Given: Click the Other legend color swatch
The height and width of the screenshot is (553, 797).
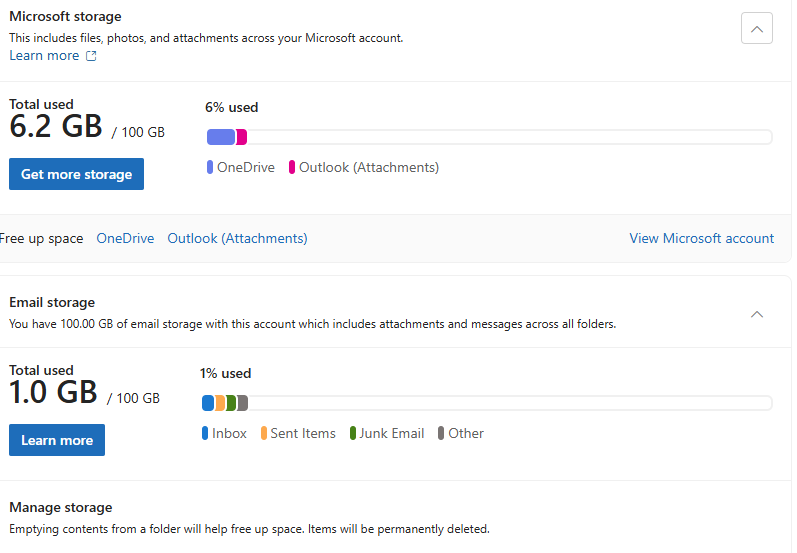Looking at the screenshot, I should (441, 433).
